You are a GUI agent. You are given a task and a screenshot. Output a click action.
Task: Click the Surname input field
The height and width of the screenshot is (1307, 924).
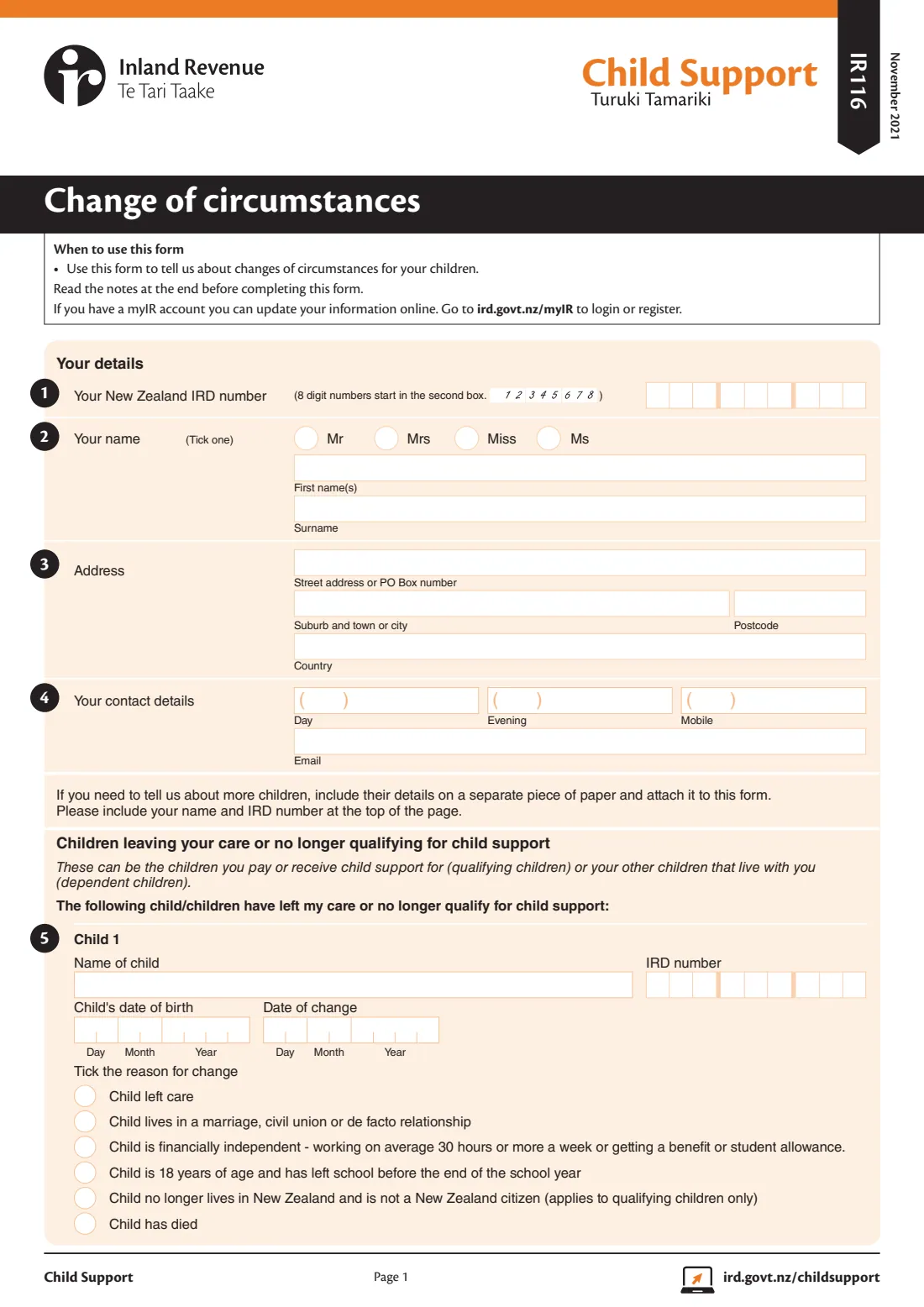pos(580,508)
